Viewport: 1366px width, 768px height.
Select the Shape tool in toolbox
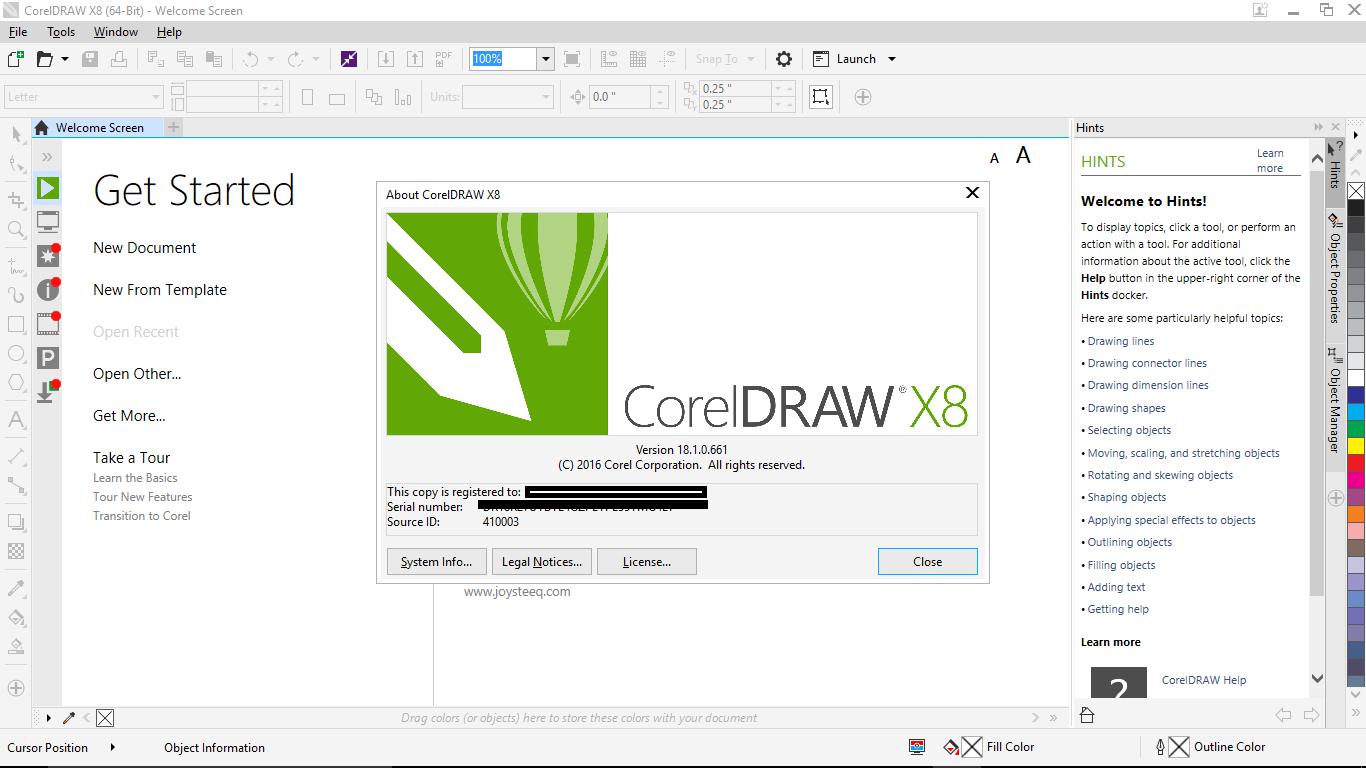[16, 165]
